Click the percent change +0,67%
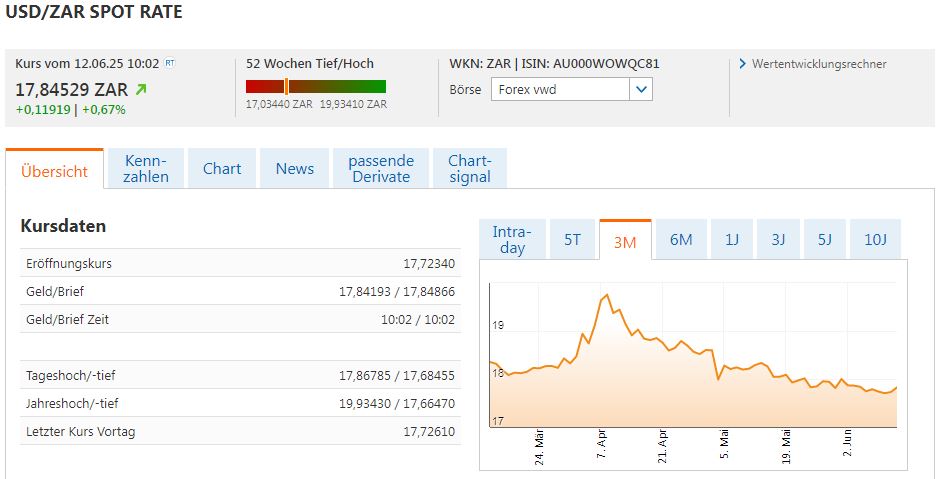This screenshot has height=479, width=942. pyautogui.click(x=104, y=109)
